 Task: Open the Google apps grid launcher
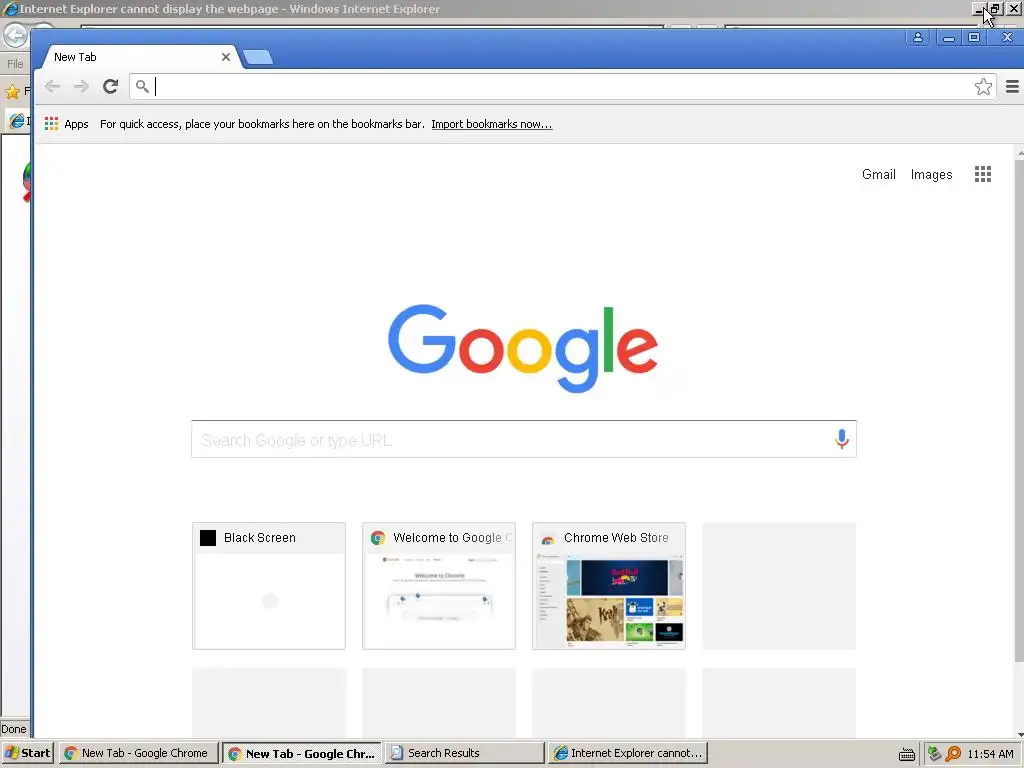[x=983, y=174]
